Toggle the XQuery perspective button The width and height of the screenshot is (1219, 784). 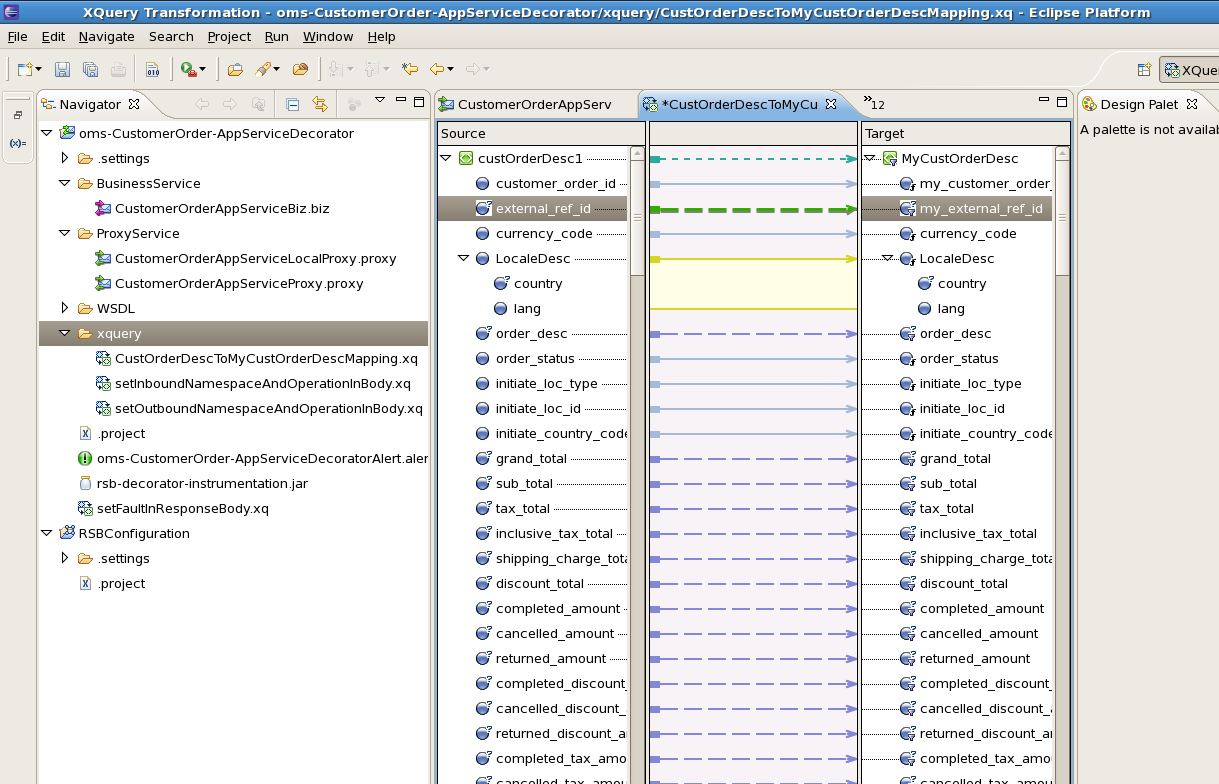point(1190,70)
